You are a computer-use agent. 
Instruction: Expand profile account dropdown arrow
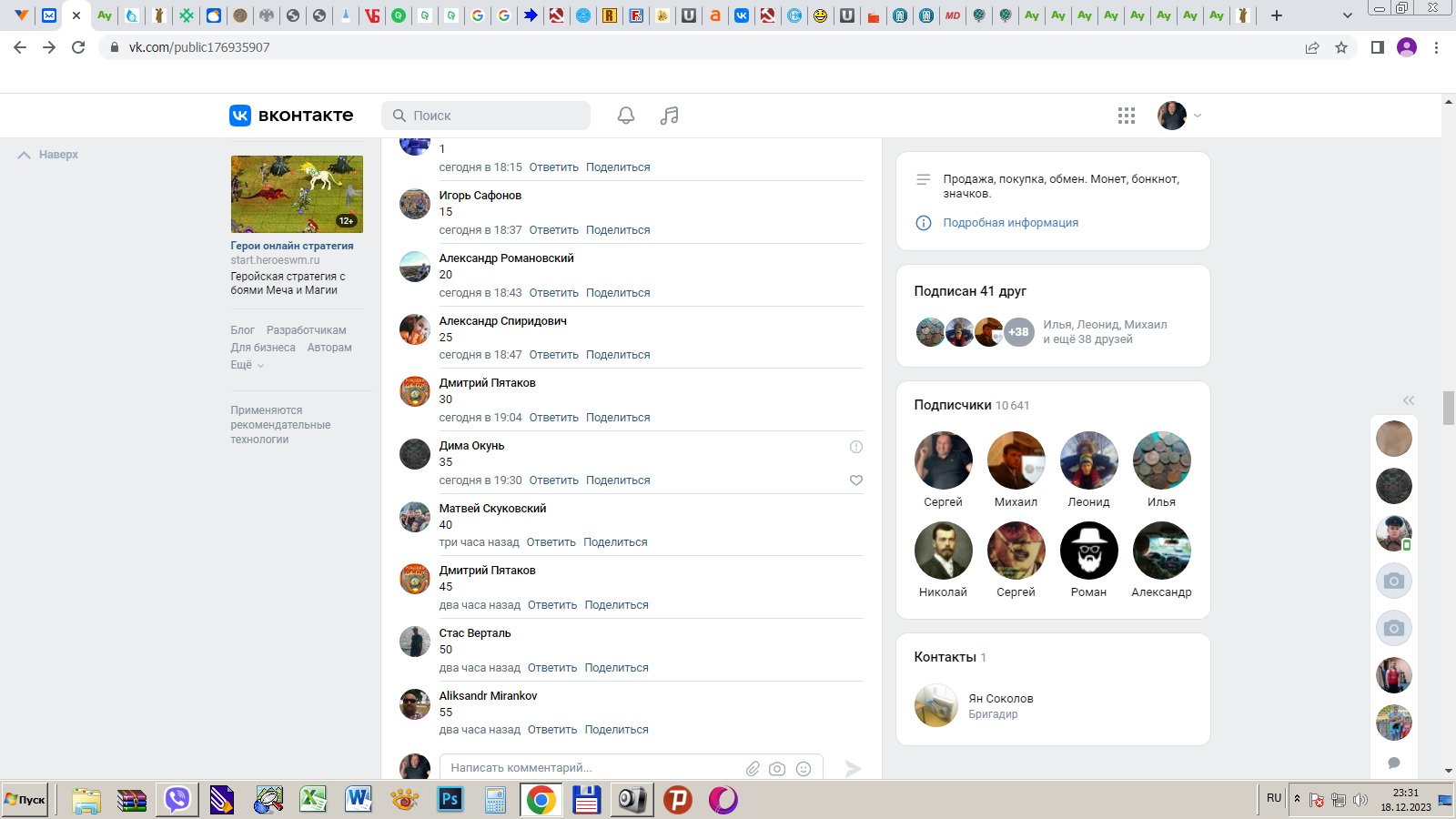[1198, 116]
